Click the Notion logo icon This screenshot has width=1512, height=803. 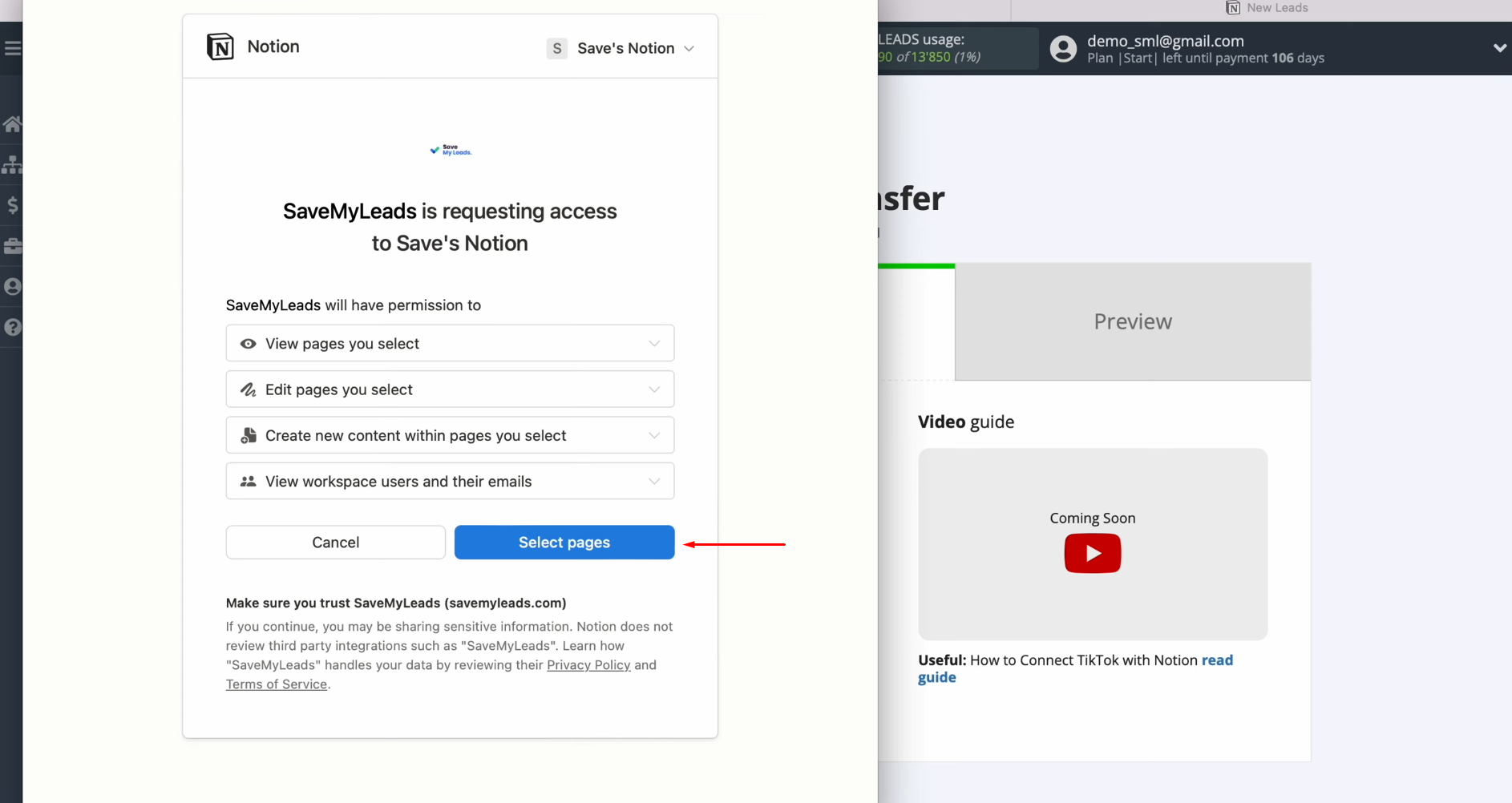220,47
